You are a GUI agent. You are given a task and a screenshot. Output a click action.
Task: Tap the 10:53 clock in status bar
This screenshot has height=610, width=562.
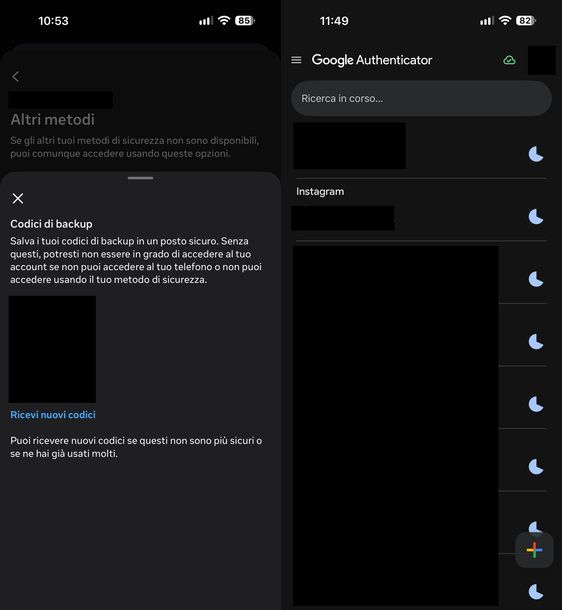tap(53, 21)
